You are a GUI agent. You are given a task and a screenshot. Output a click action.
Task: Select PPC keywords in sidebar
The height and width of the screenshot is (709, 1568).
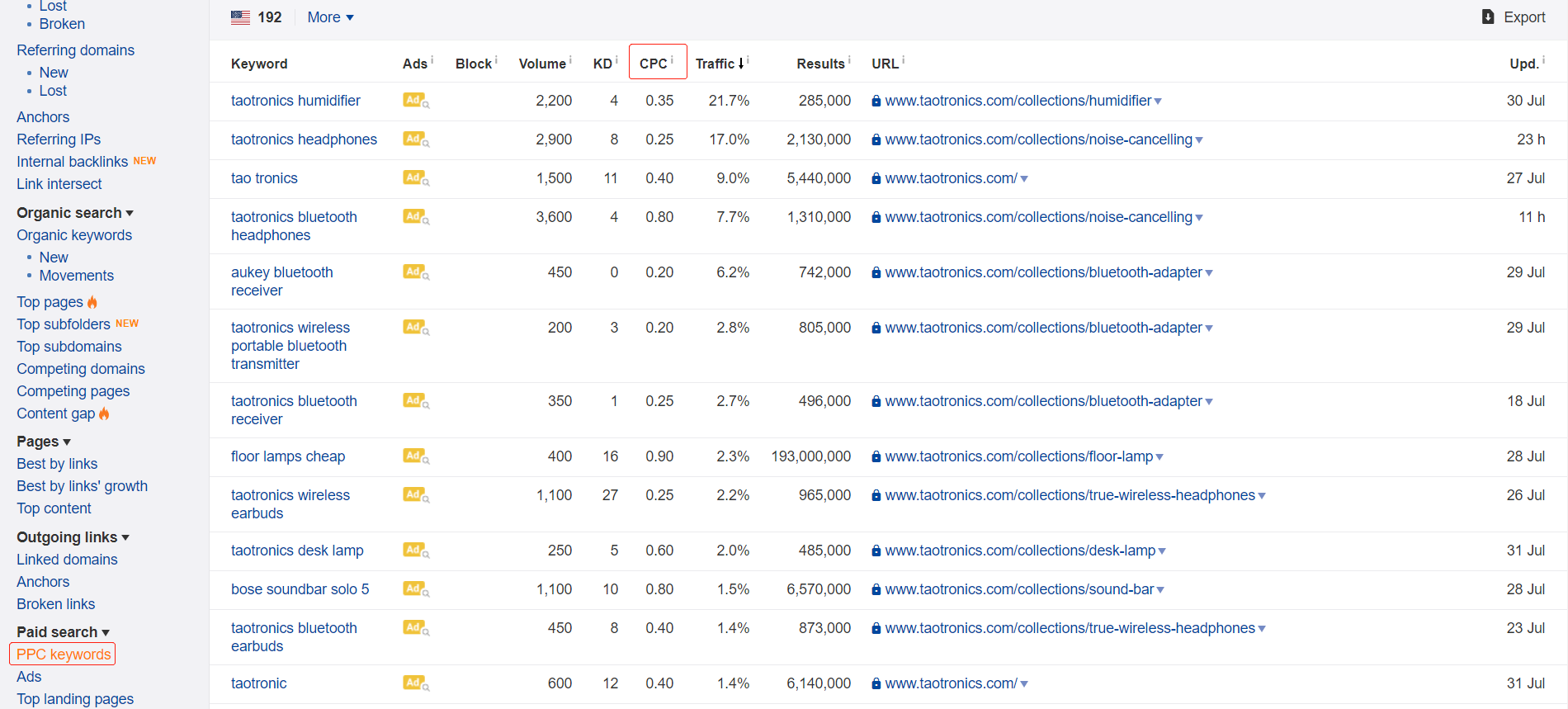click(63, 655)
